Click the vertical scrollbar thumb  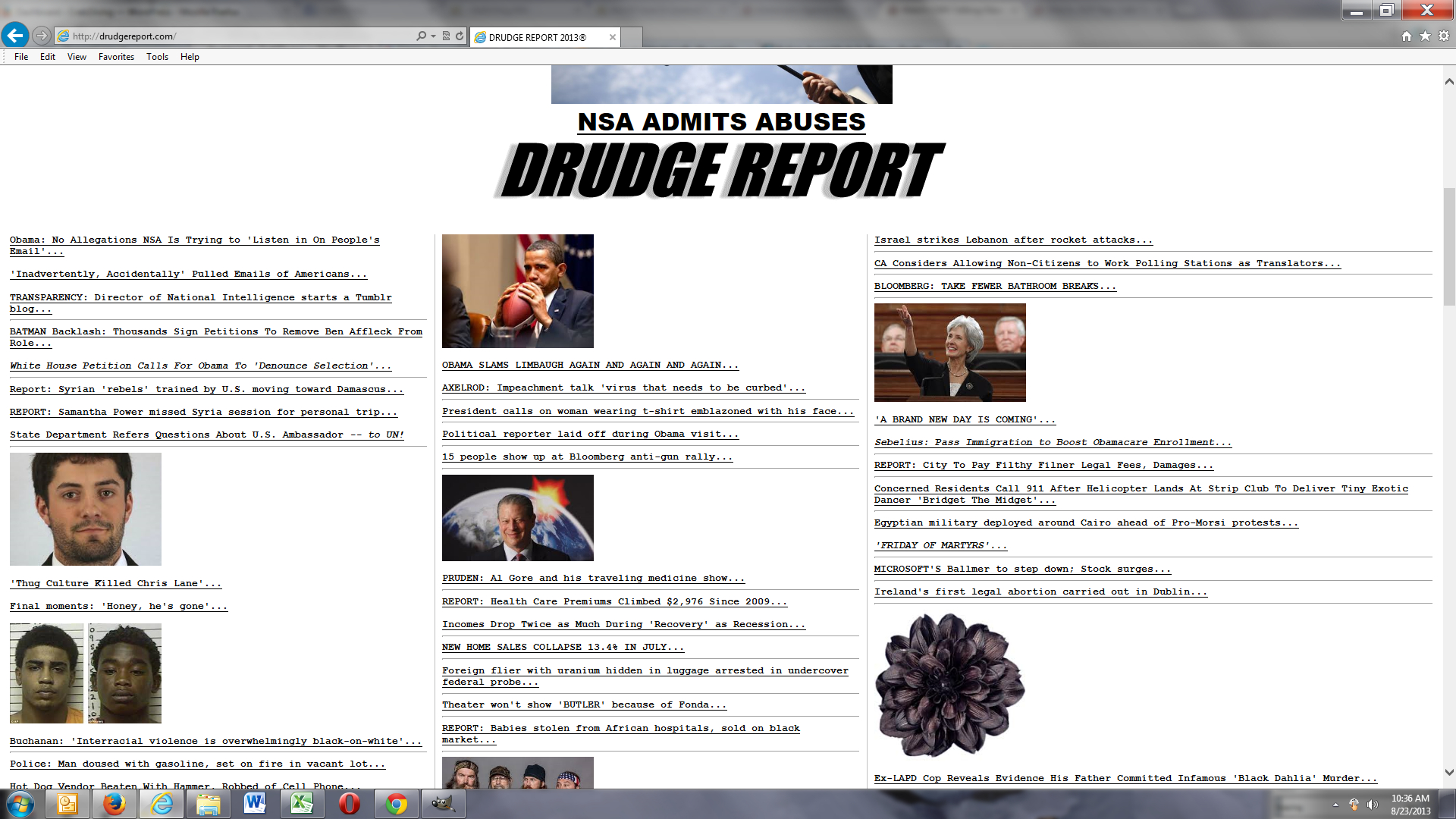[x=1449, y=246]
